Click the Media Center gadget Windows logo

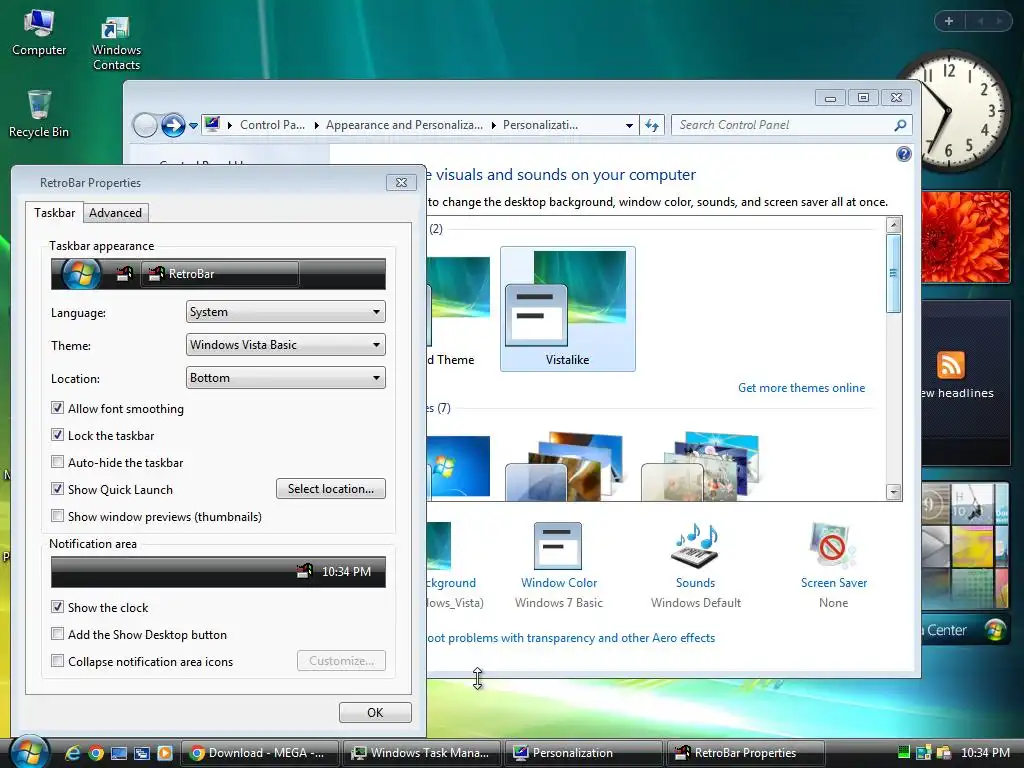[995, 630]
